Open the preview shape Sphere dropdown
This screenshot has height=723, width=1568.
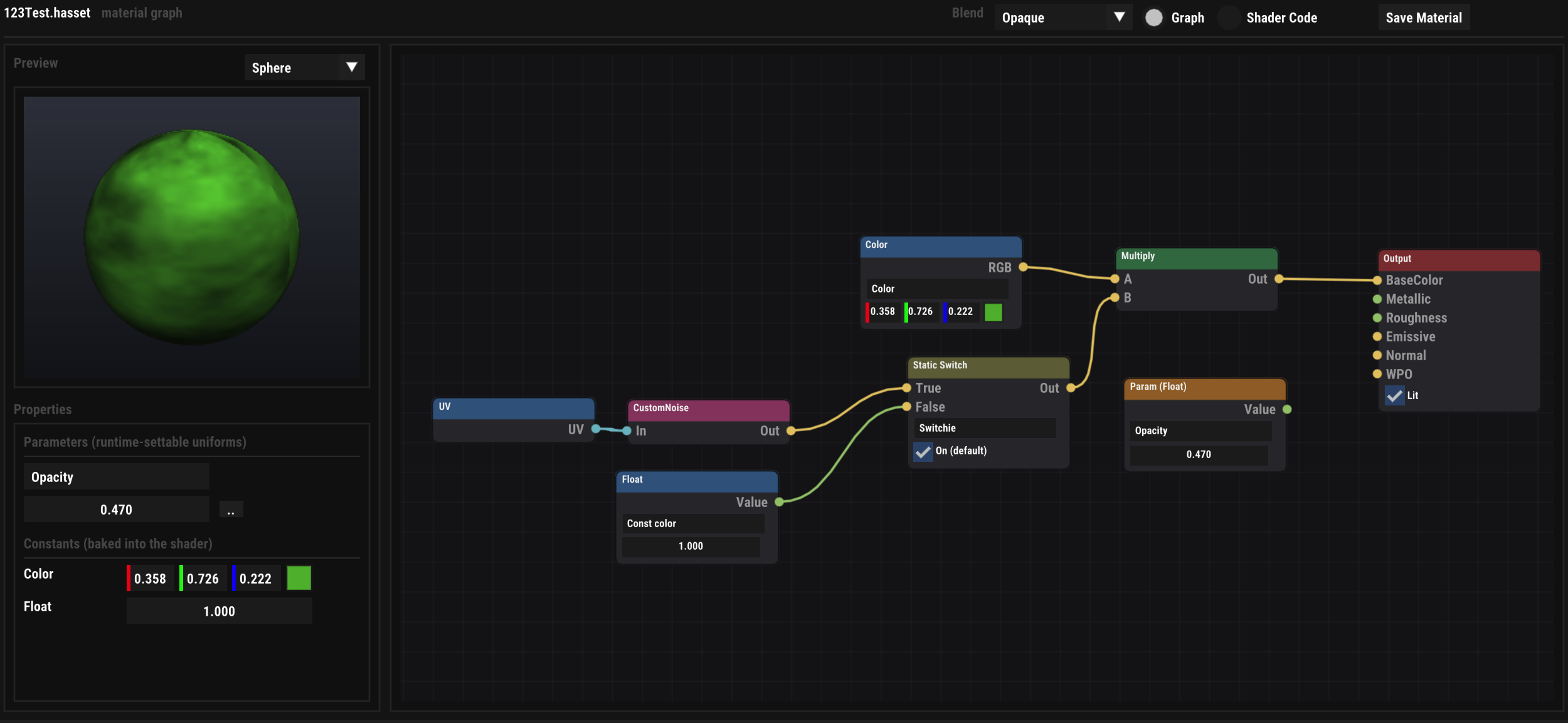point(304,68)
